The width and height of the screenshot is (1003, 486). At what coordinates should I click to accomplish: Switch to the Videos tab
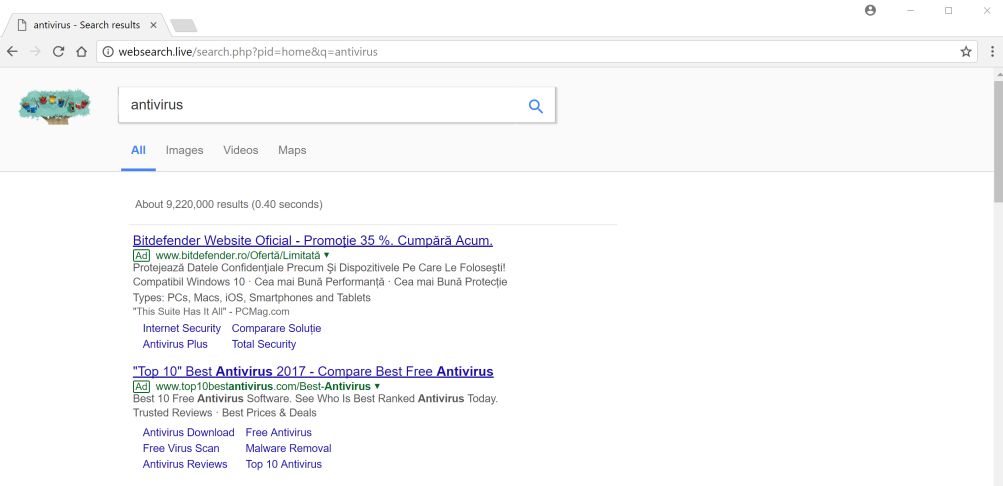click(241, 150)
